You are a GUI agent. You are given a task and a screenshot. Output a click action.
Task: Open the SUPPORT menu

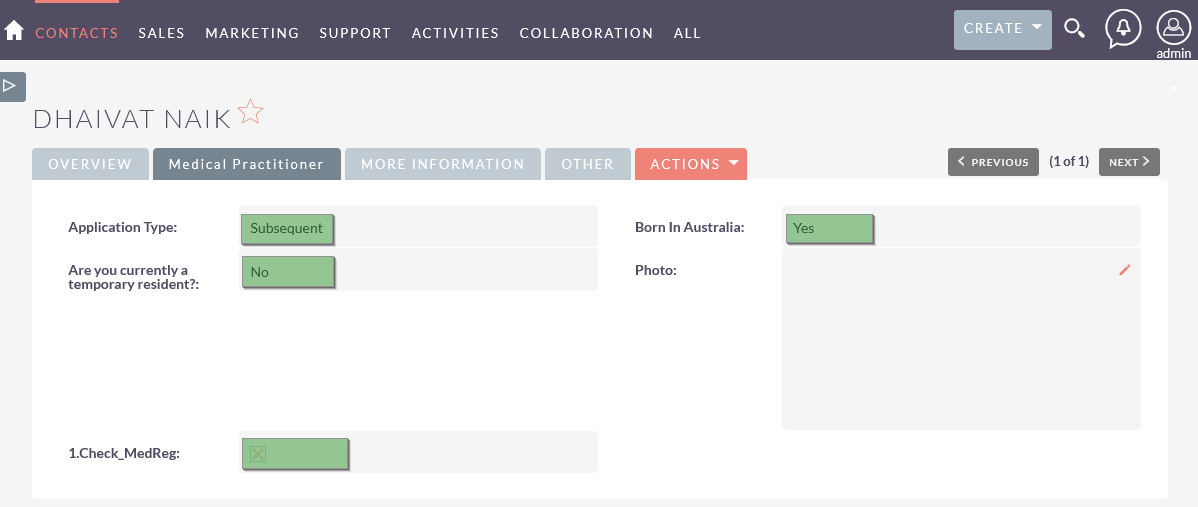(x=355, y=33)
